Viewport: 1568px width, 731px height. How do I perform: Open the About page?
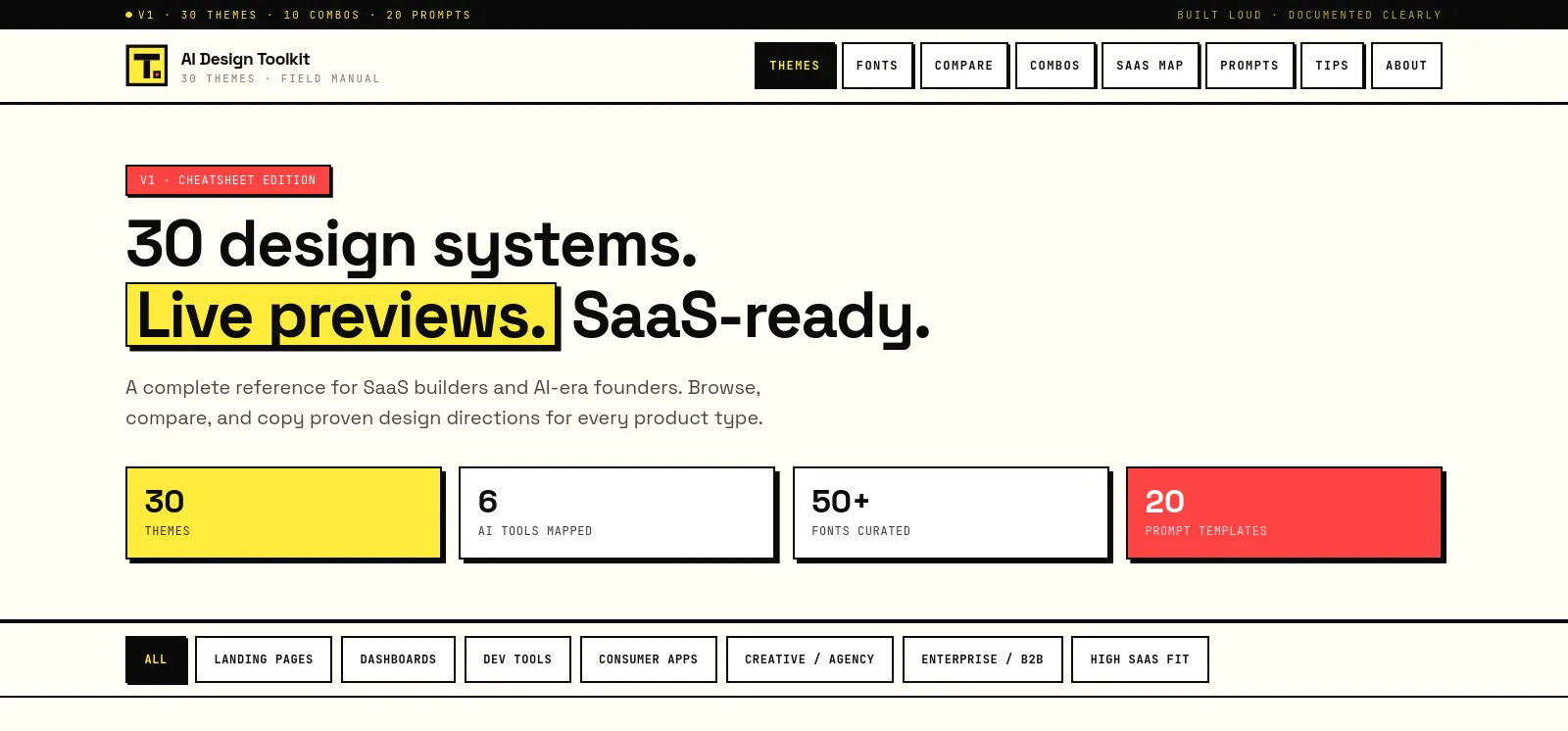click(x=1406, y=66)
